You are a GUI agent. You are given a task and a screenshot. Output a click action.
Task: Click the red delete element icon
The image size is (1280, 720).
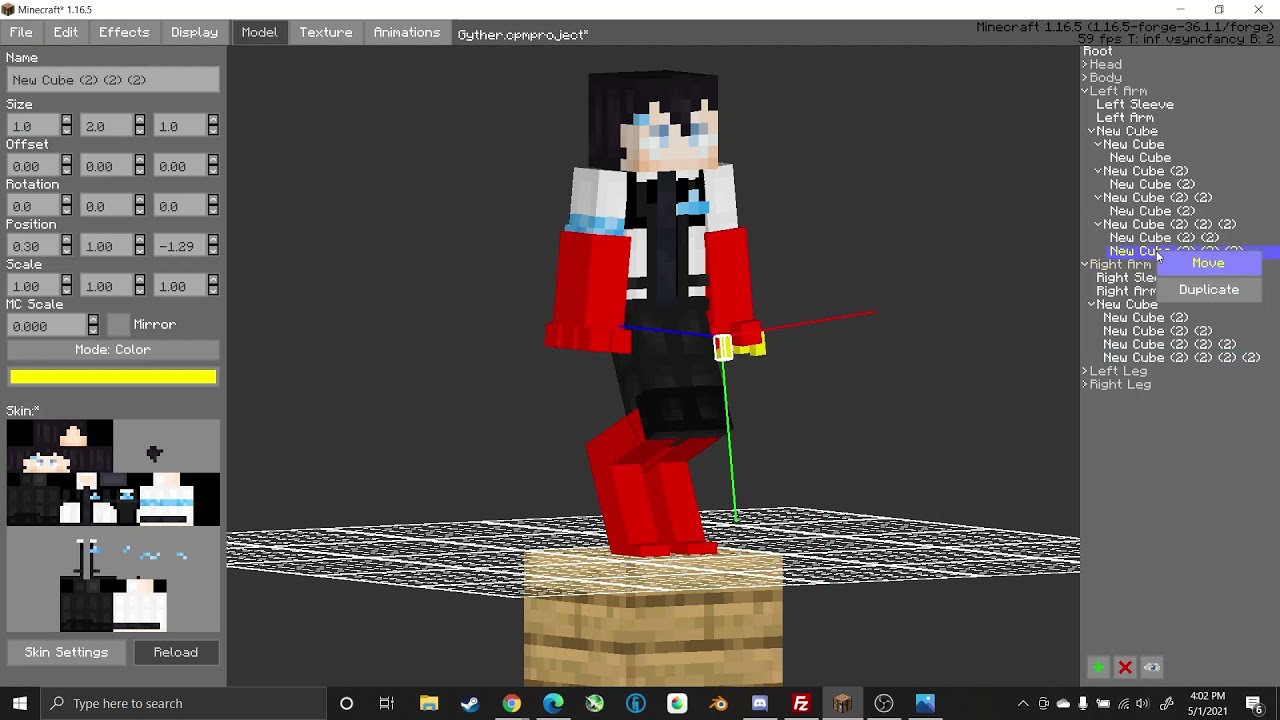tap(1125, 668)
